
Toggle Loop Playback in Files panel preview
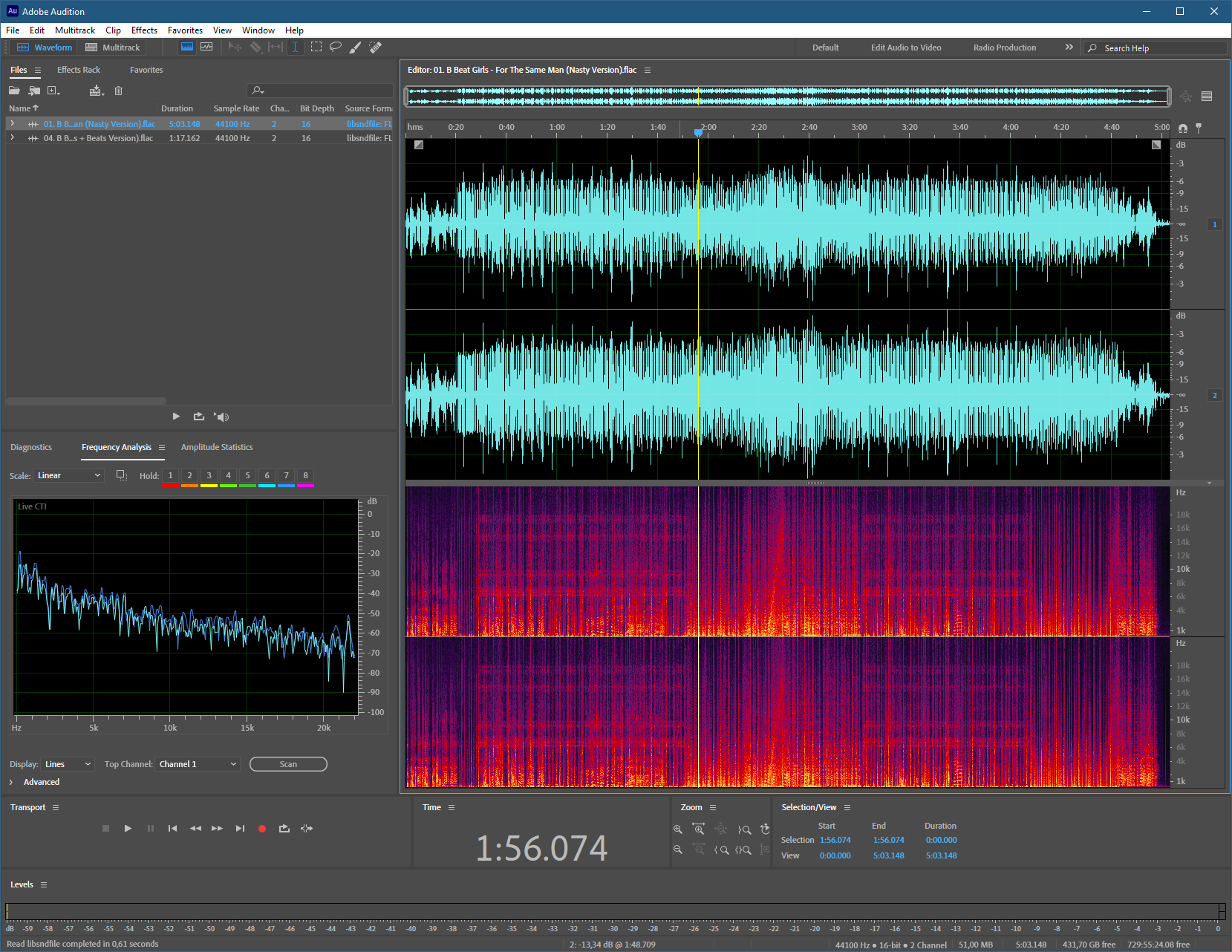click(198, 417)
